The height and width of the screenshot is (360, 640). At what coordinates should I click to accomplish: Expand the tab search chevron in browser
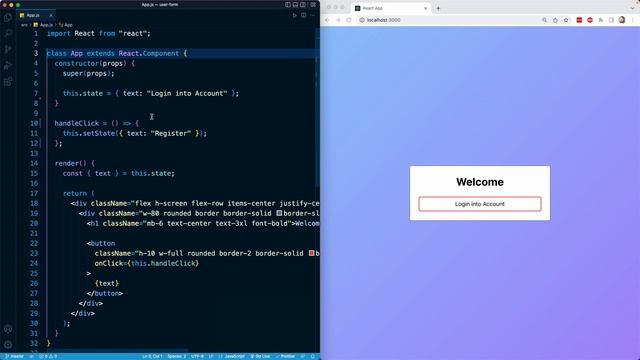[633, 8]
